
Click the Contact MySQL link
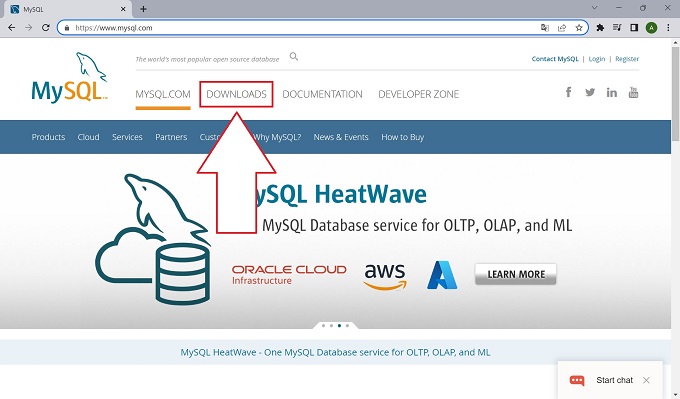pos(555,59)
